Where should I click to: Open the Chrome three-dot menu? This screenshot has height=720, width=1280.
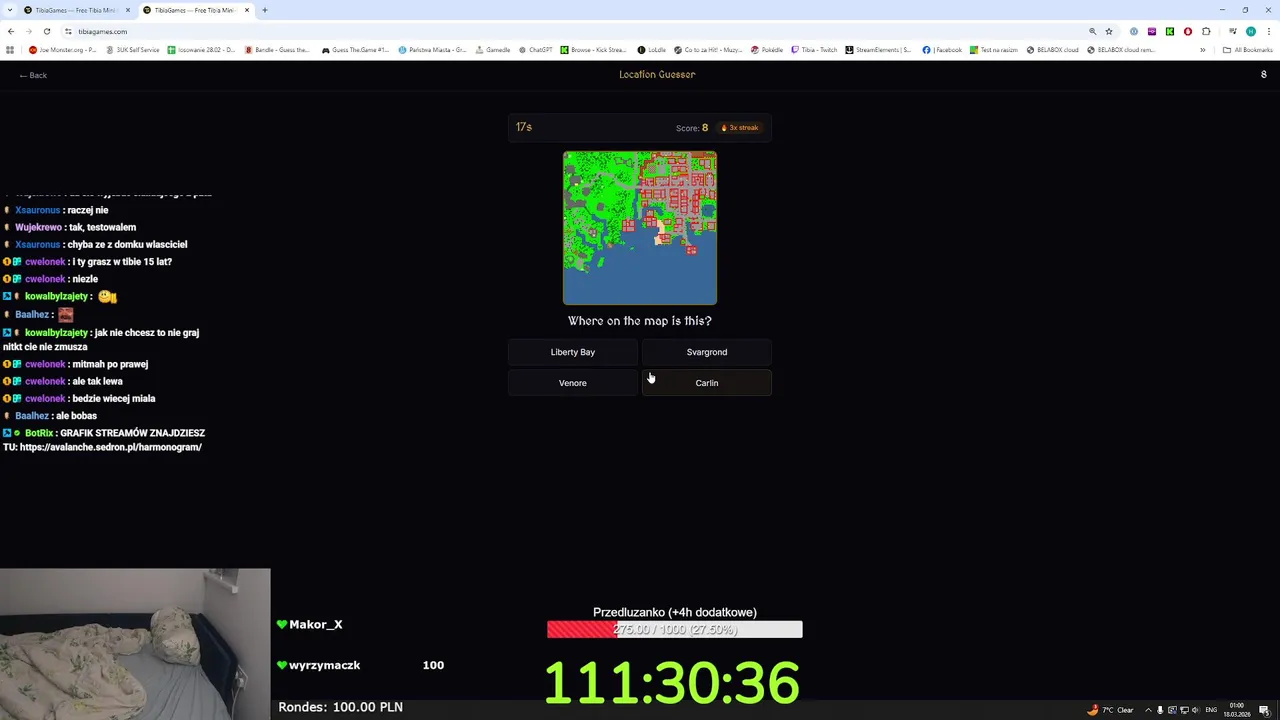tap(1268, 31)
